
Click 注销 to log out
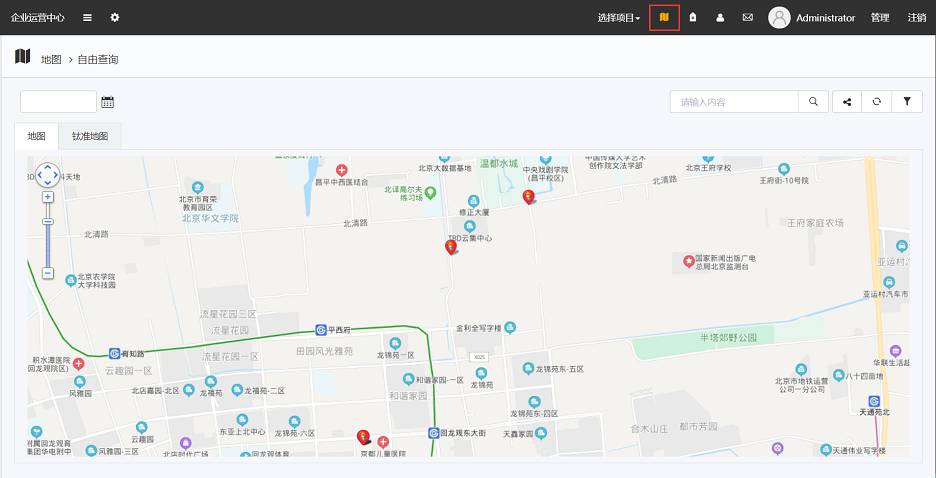click(916, 18)
